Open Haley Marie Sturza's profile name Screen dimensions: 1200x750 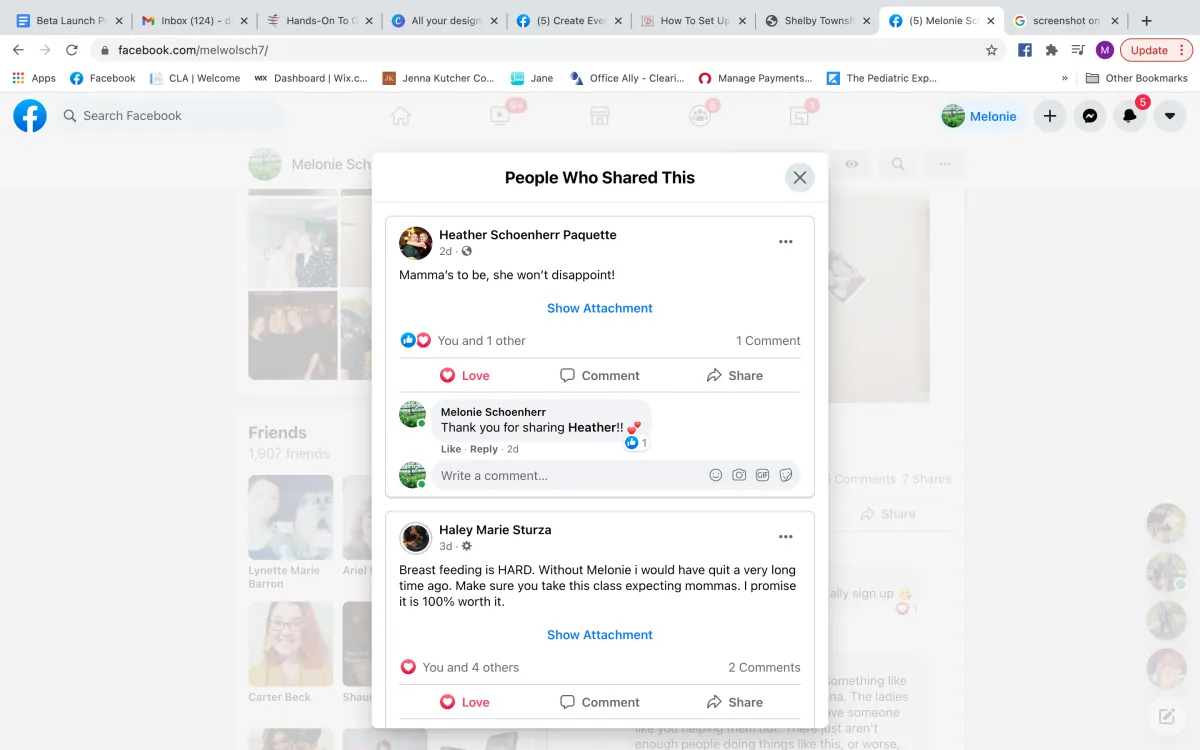pyautogui.click(x=495, y=530)
